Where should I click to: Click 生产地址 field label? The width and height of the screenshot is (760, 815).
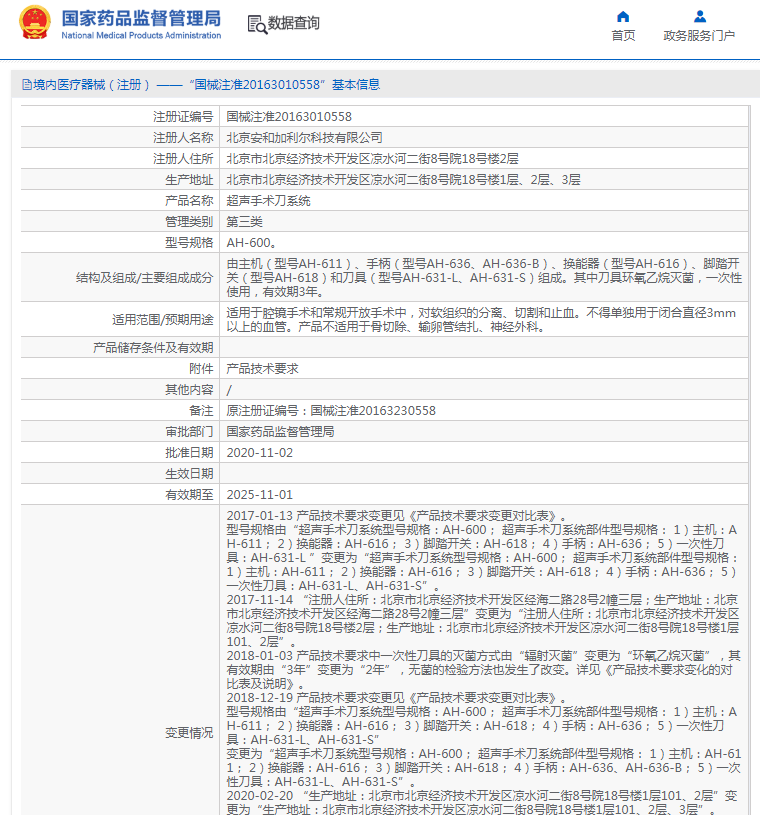pos(189,180)
